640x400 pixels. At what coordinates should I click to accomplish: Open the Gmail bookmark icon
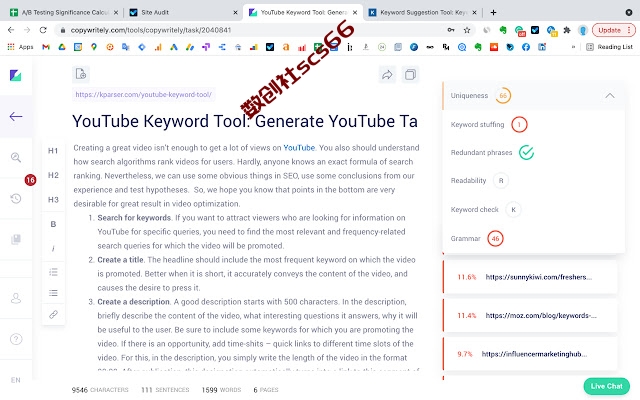(46, 47)
